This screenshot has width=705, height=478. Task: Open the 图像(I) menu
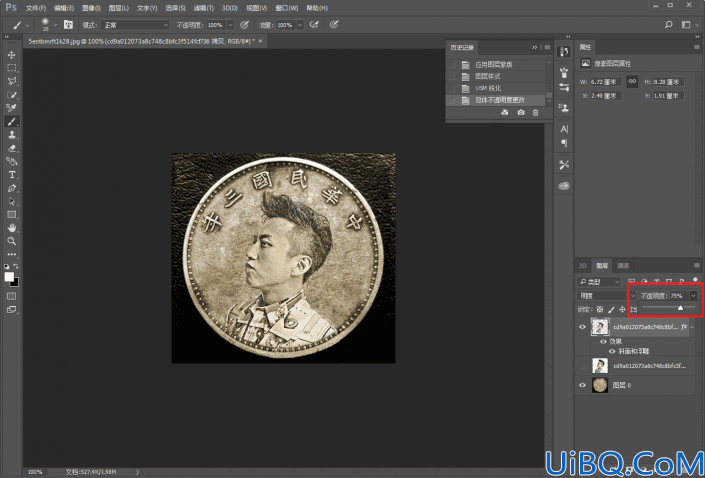click(x=91, y=8)
